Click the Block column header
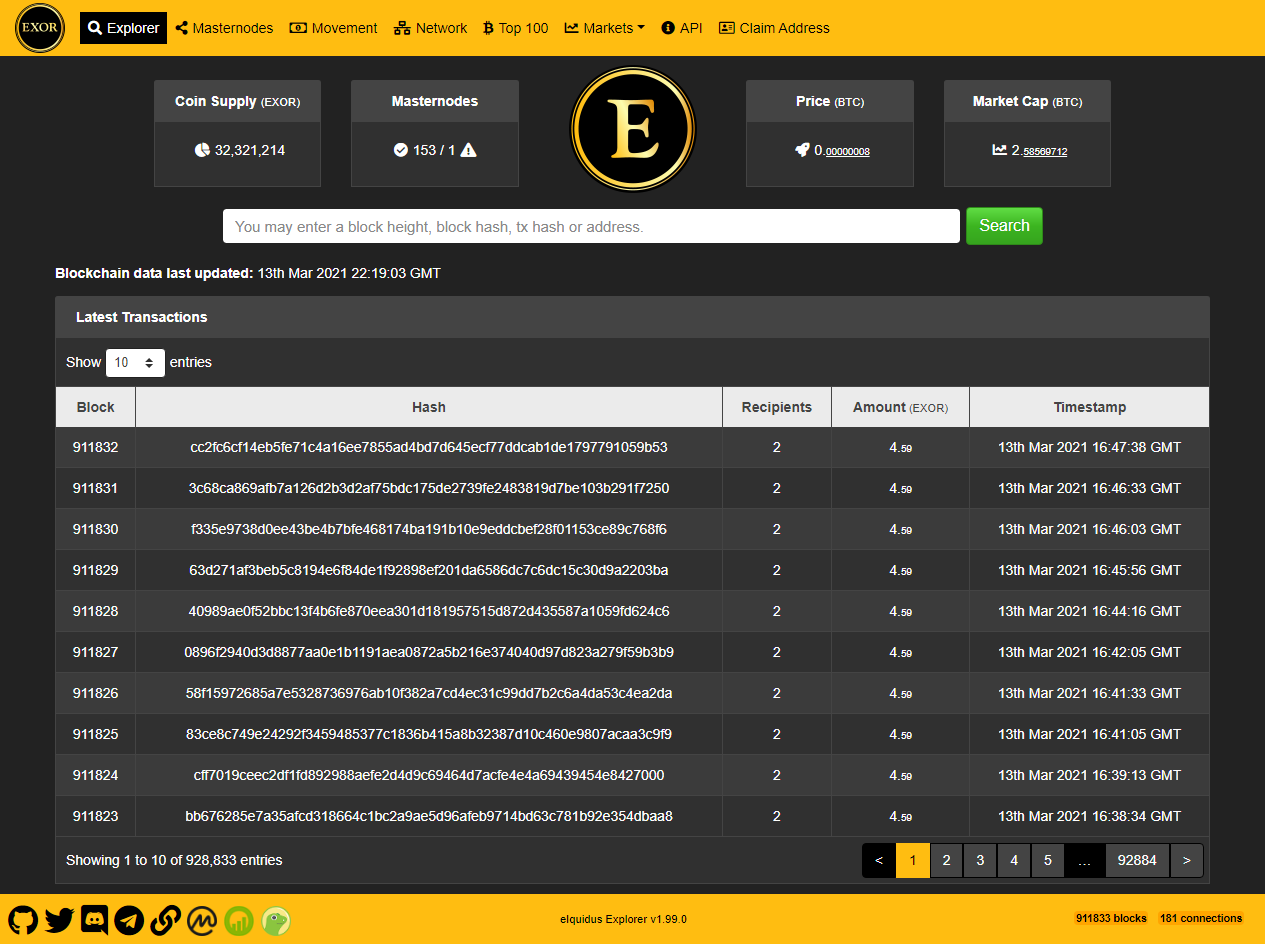This screenshot has width=1265, height=944. (x=95, y=407)
